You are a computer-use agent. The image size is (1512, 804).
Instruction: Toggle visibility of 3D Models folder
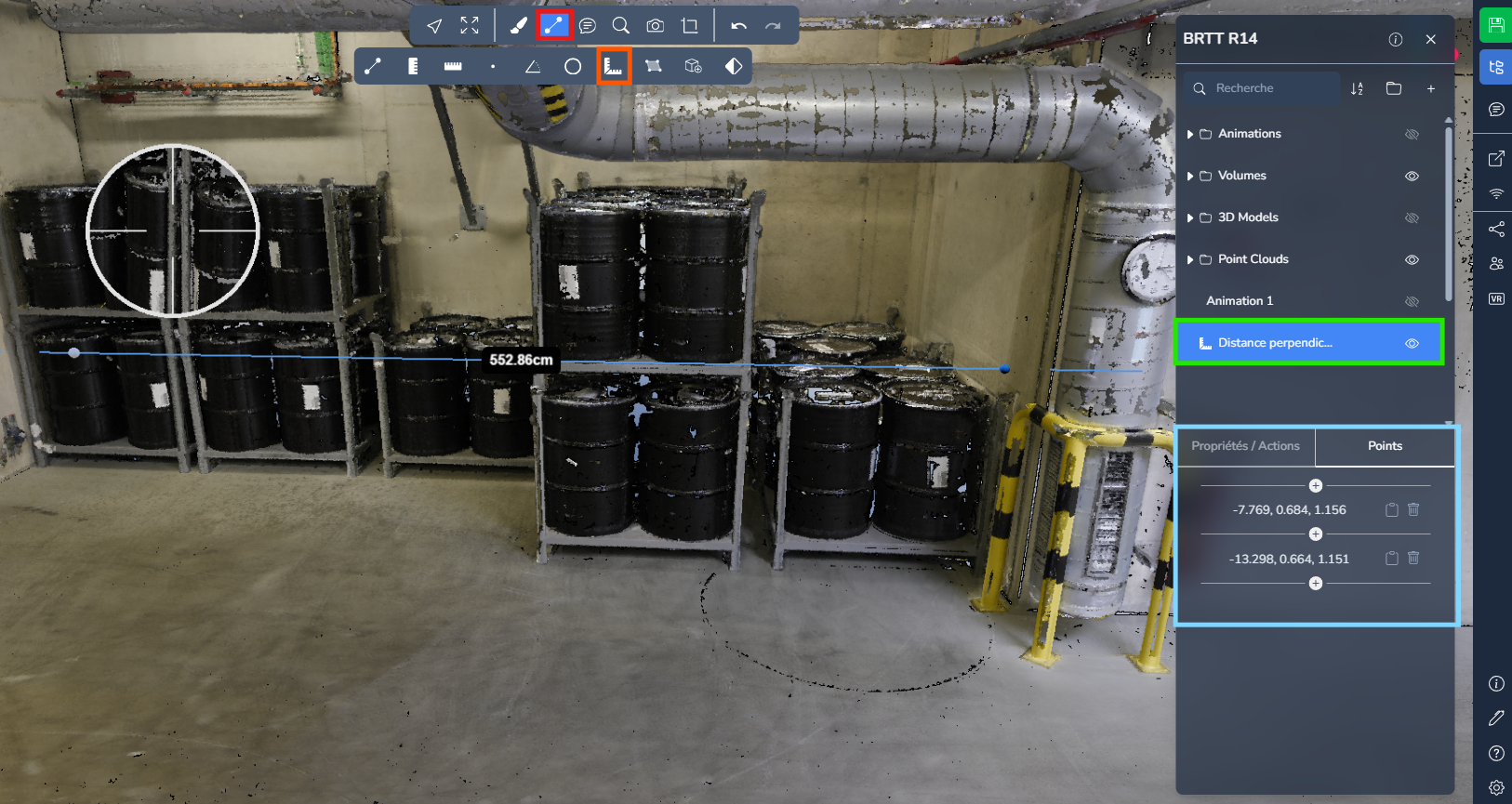pos(1412,217)
